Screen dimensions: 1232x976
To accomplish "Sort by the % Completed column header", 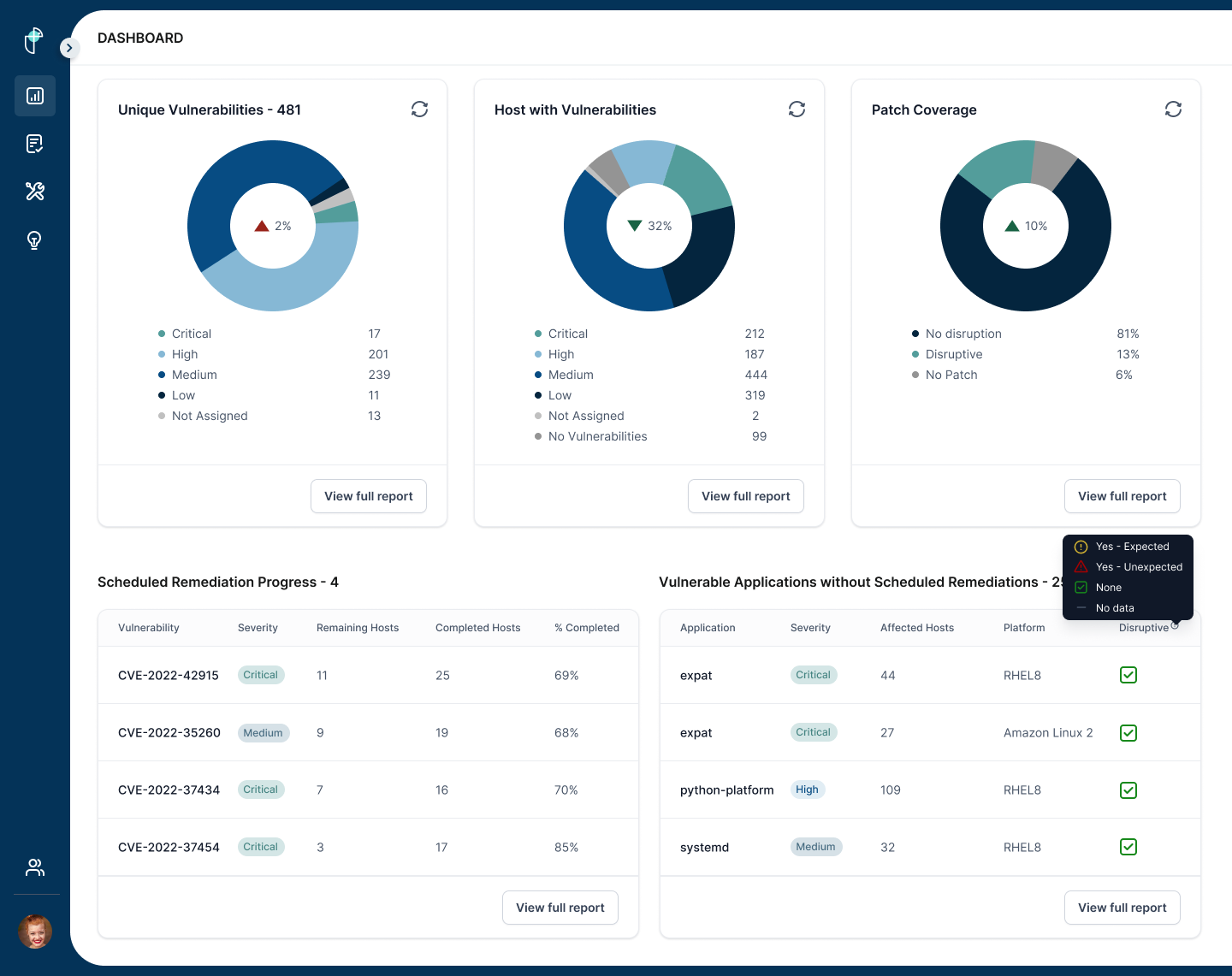I will click(x=586, y=628).
